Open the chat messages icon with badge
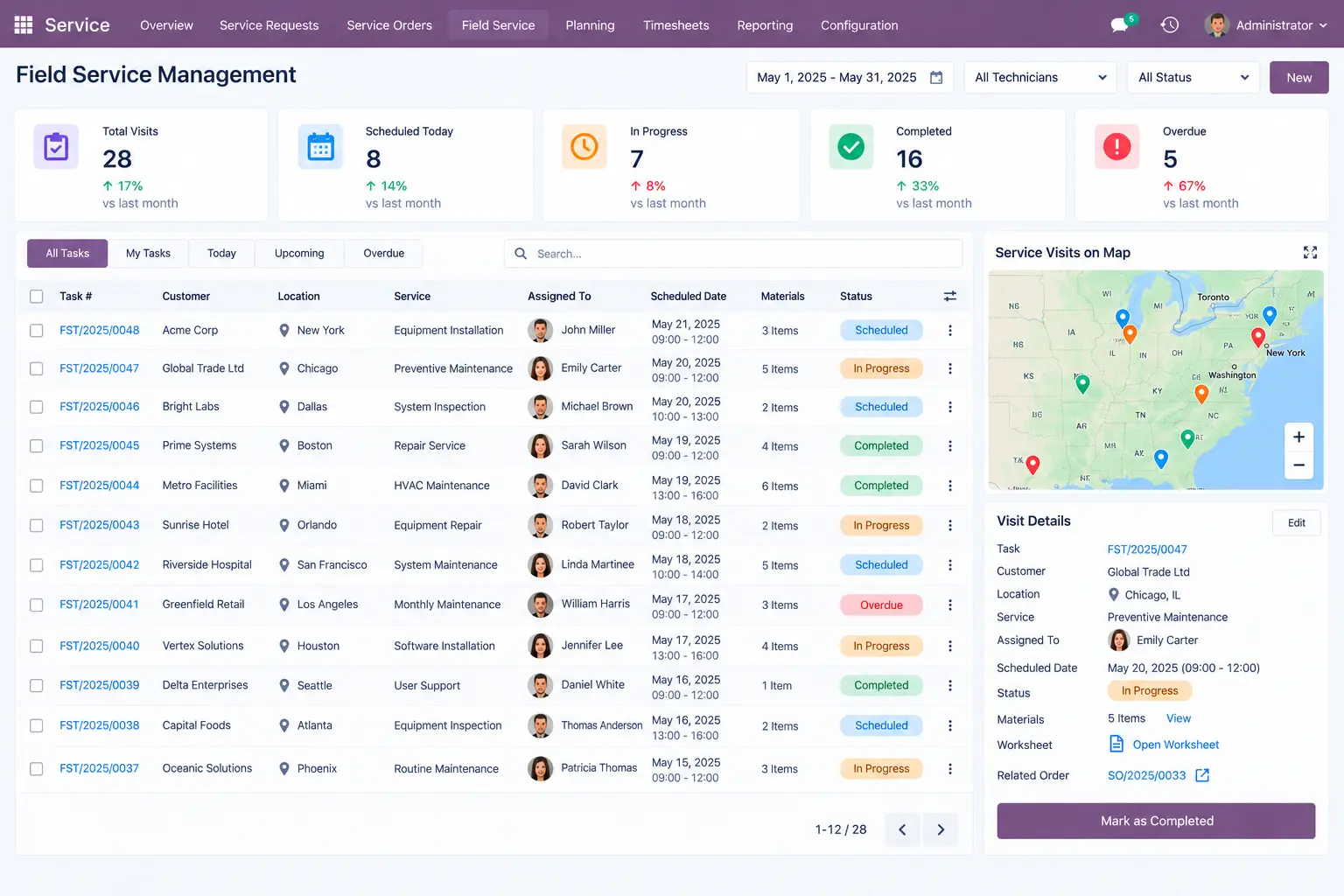Screen dimensions: 1344x896 (x=1122, y=24)
